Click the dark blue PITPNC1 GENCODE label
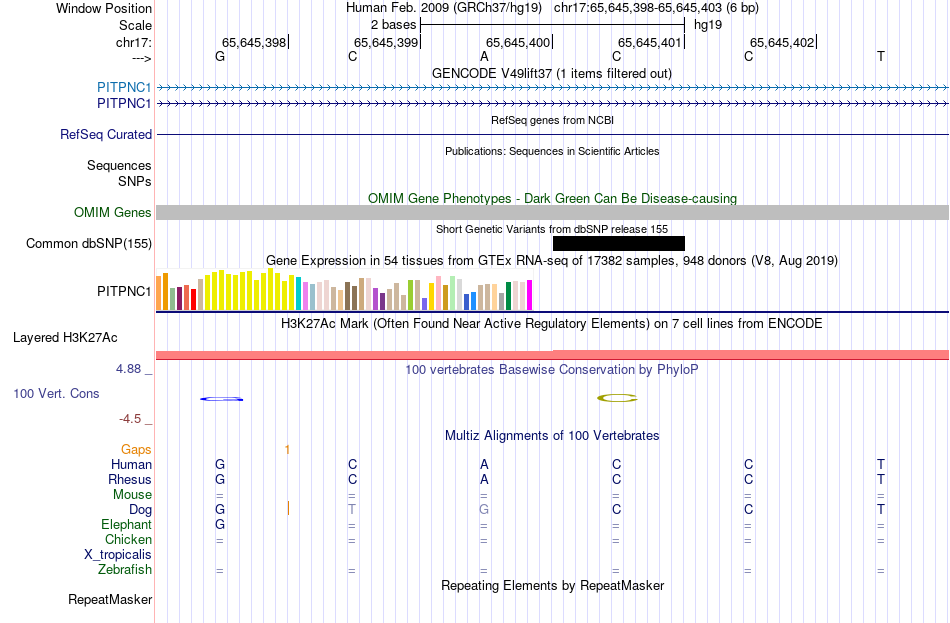Image resolution: width=950 pixels, height=623 pixels. pos(124,104)
